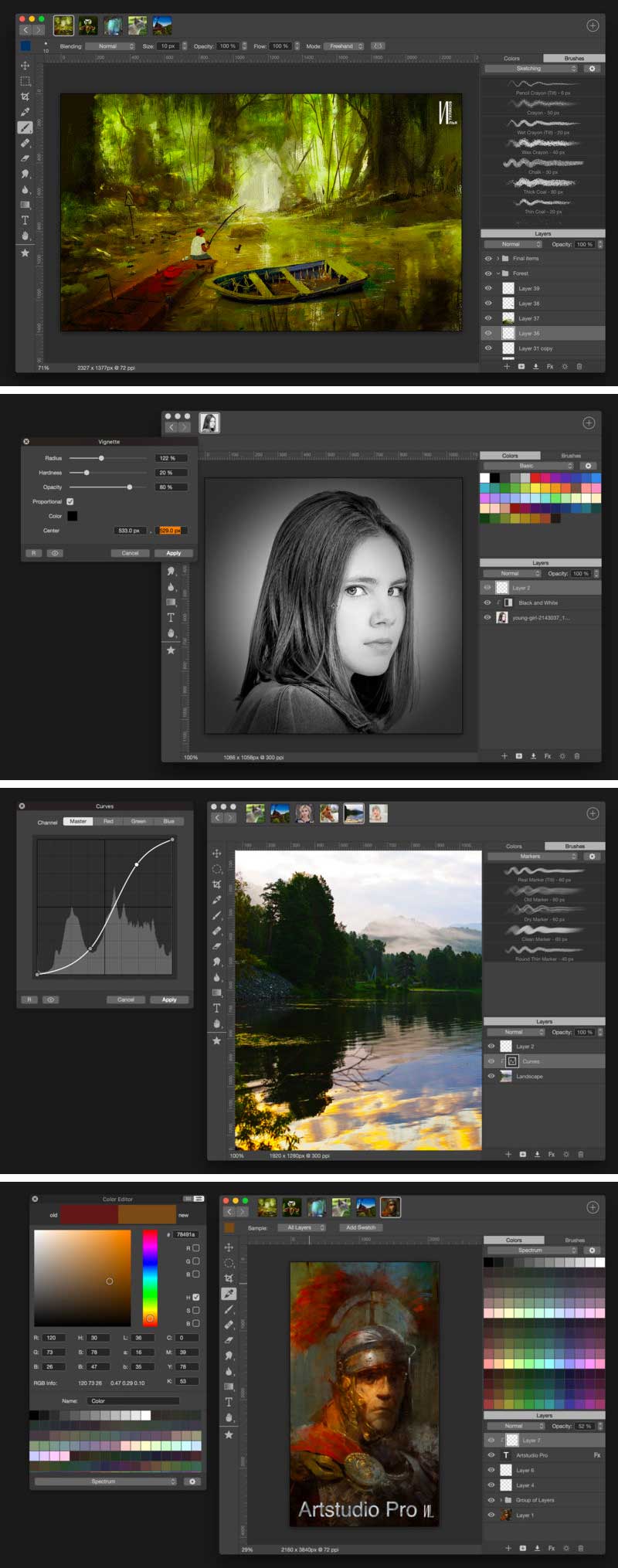Select the Eyedropper tool beside the Roman soldier painting
Viewport: 618px width, 1568px height.
coord(229,1294)
